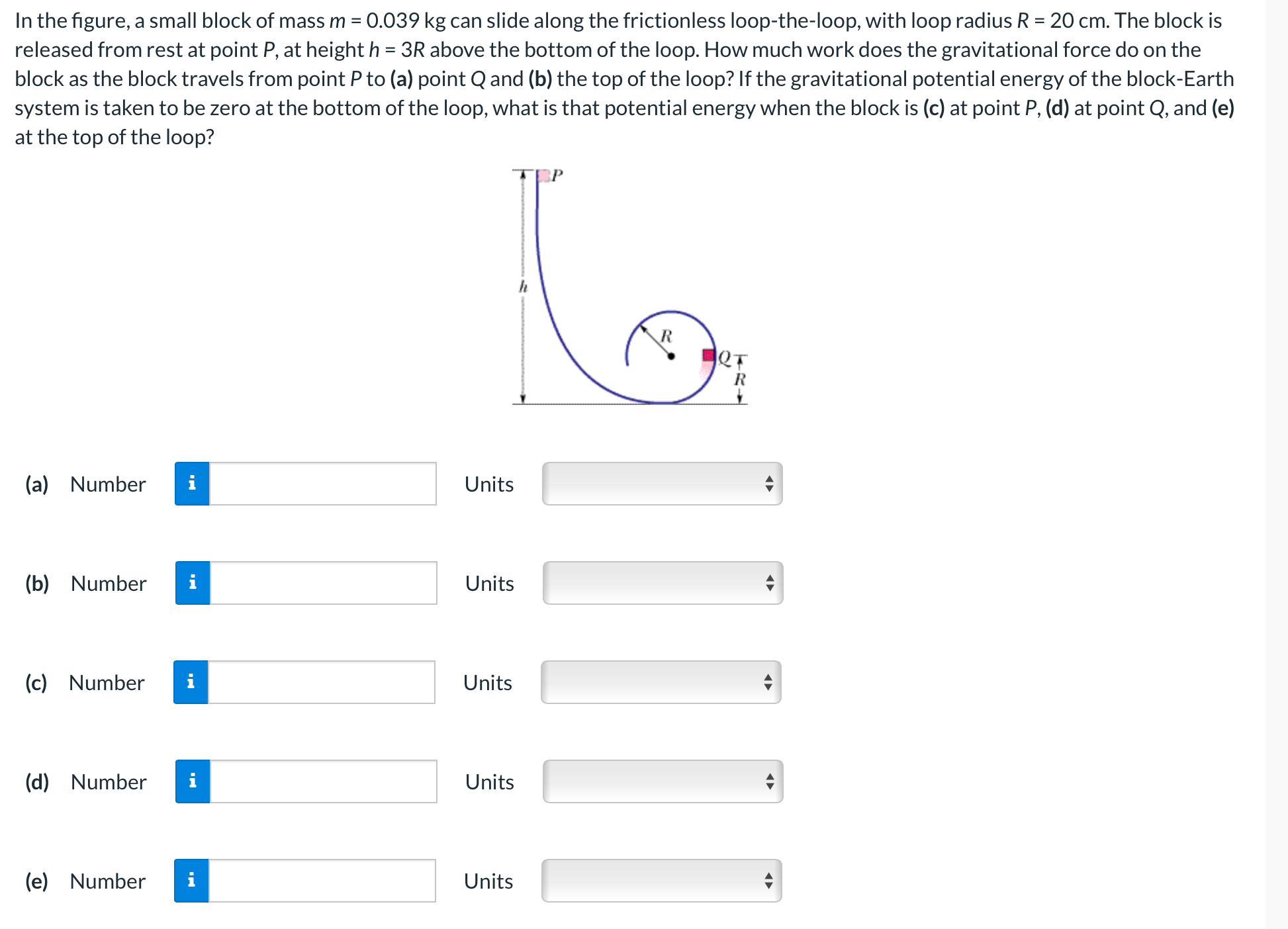Viewport: 1288px width, 929px height.
Task: Click point P marker in the figure
Action: [543, 175]
